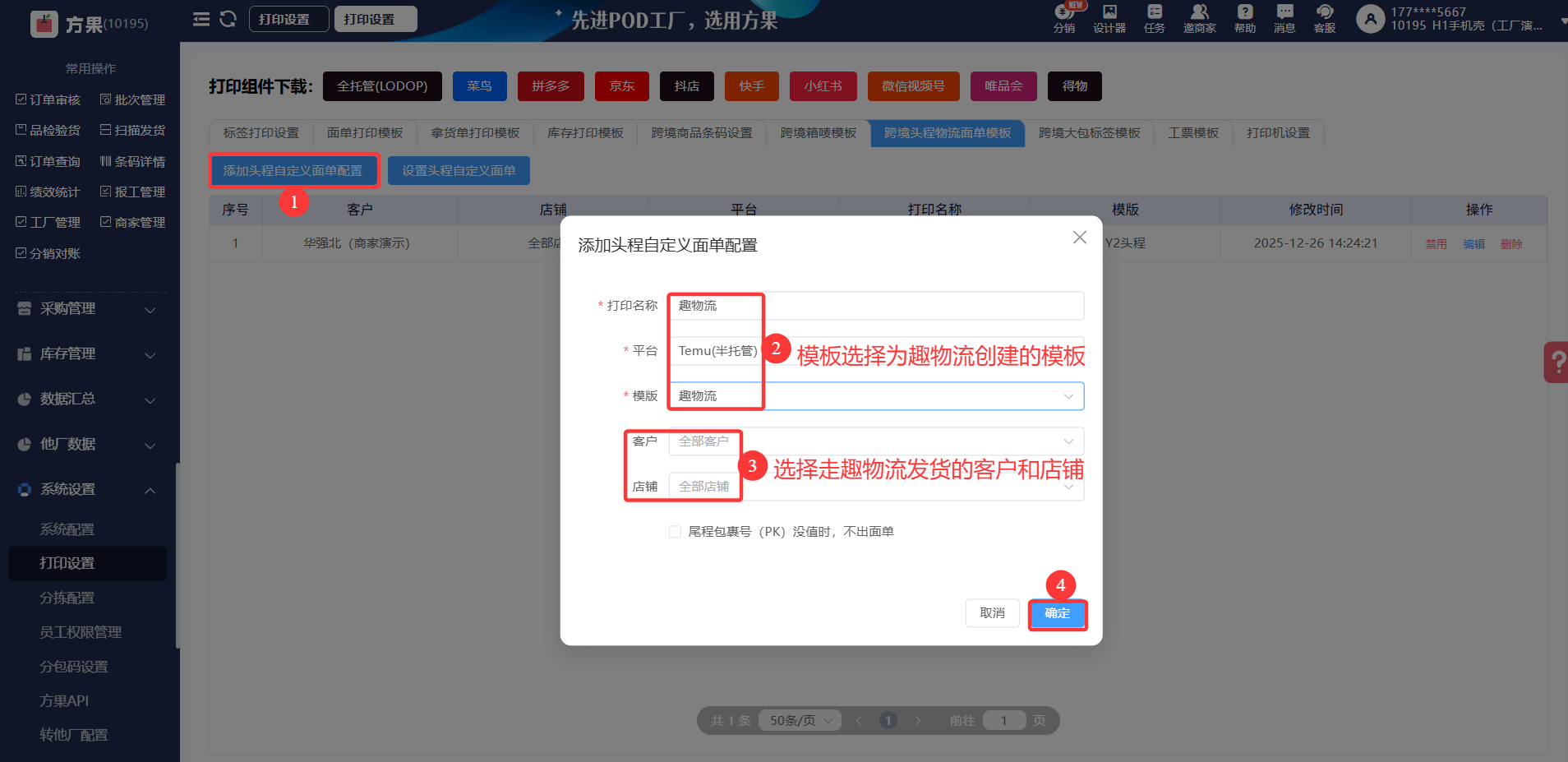Open 订单审核 in common operations
Image resolution: width=1568 pixels, height=762 pixels.
[48, 99]
